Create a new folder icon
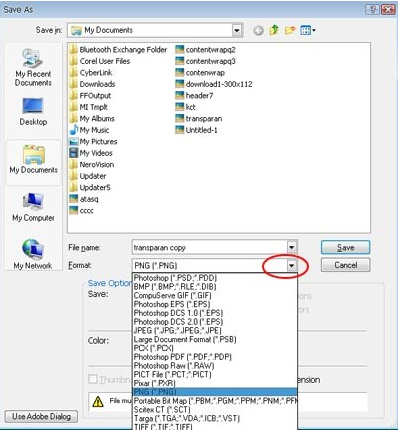This screenshot has height=431, width=398. point(290,31)
